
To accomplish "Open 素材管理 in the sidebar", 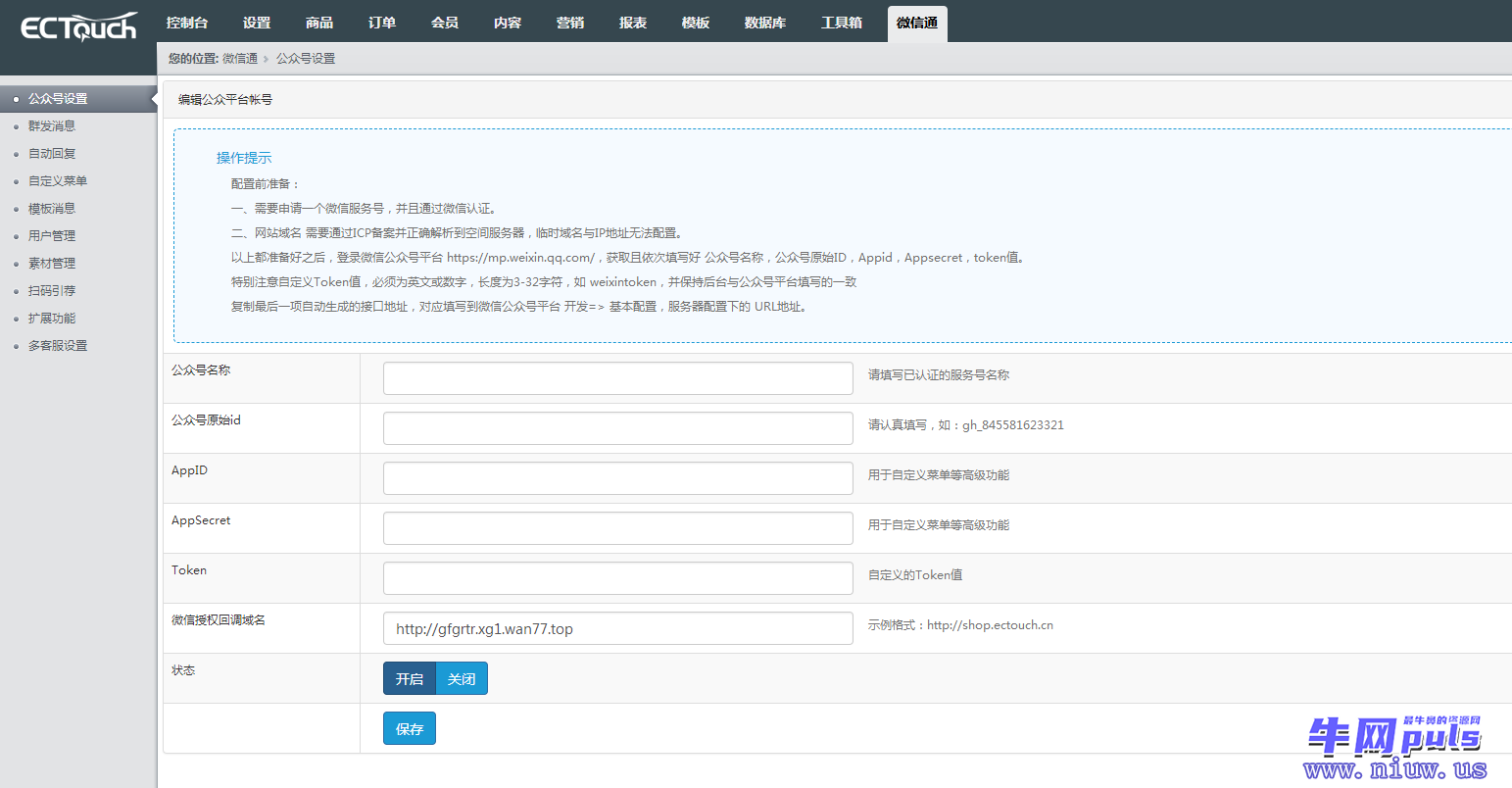I will [52, 264].
